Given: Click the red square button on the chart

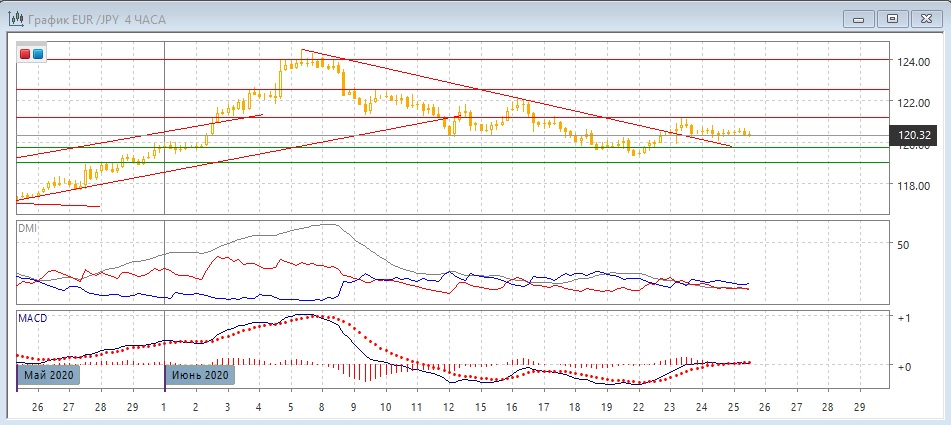Looking at the screenshot, I should pyautogui.click(x=26, y=54).
